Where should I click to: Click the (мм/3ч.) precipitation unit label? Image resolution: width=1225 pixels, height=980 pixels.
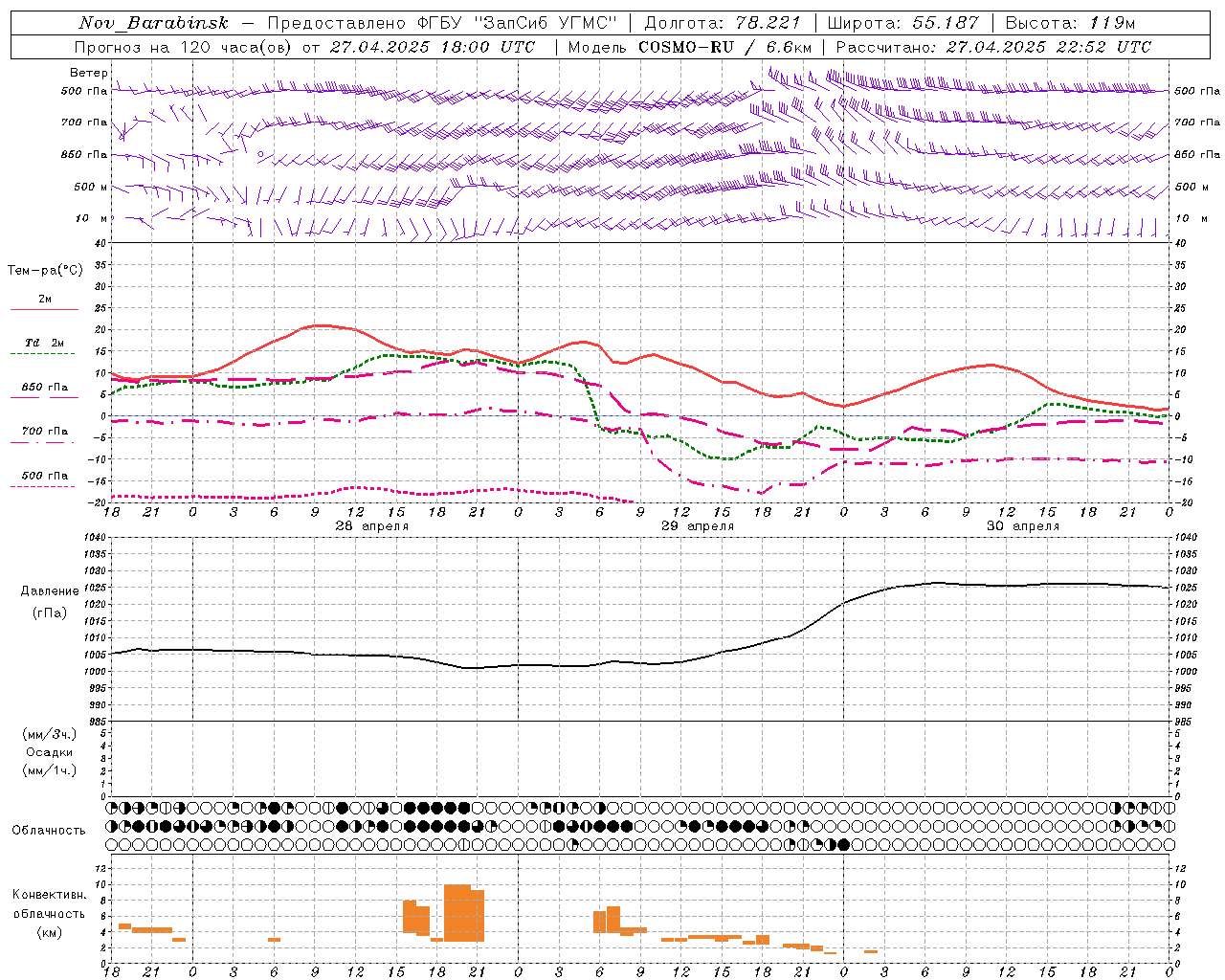(50, 734)
